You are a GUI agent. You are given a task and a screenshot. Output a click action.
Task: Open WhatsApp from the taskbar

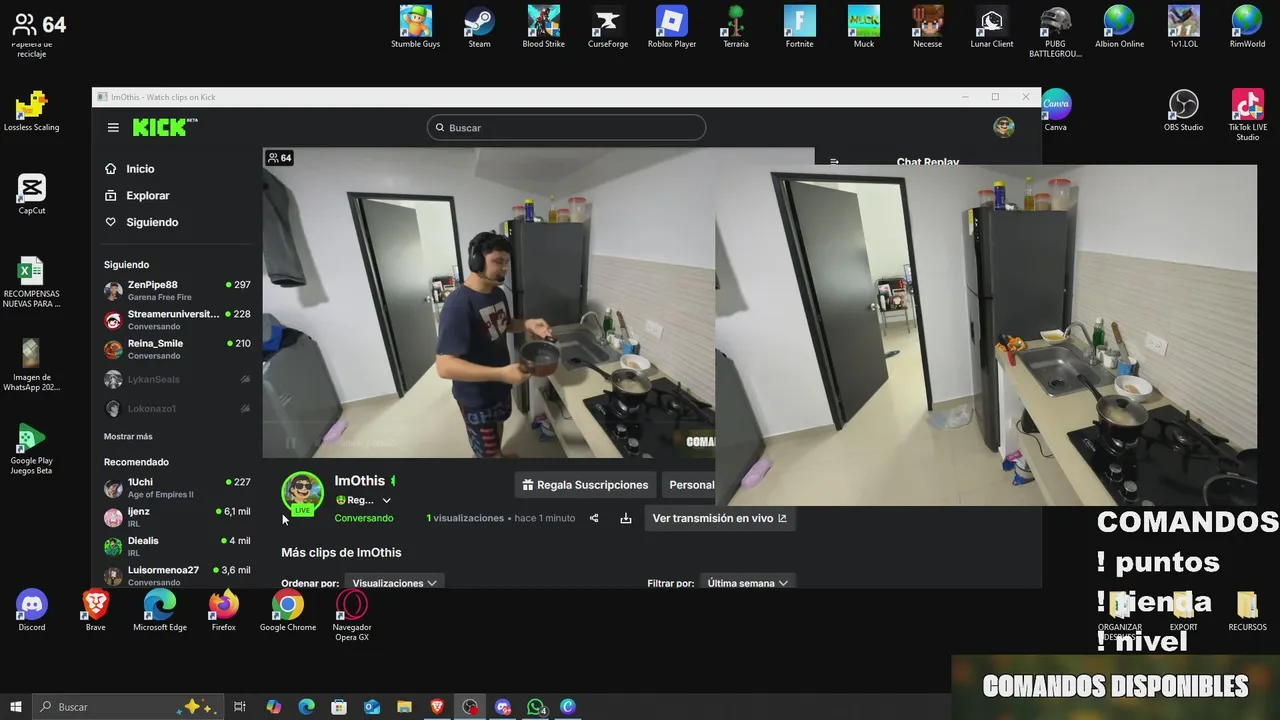536,706
